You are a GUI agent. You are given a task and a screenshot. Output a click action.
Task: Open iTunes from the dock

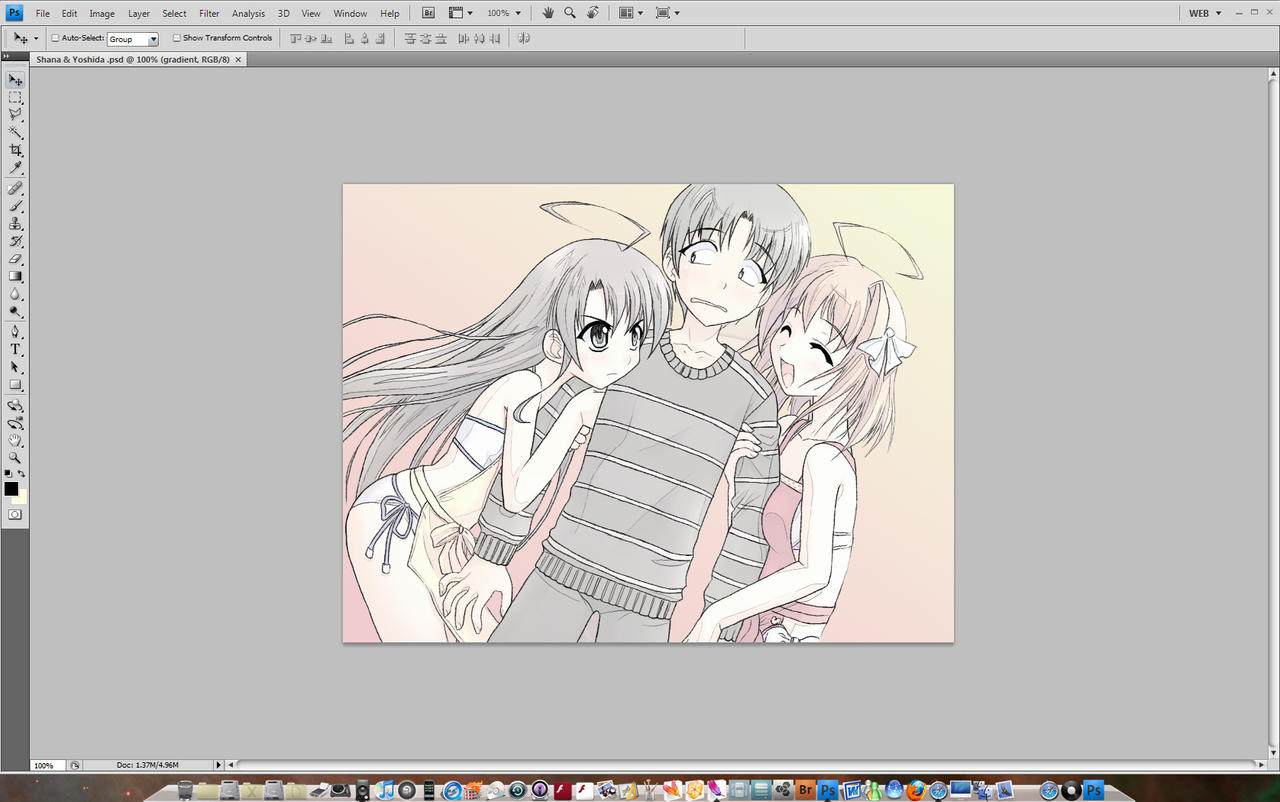pos(385,790)
